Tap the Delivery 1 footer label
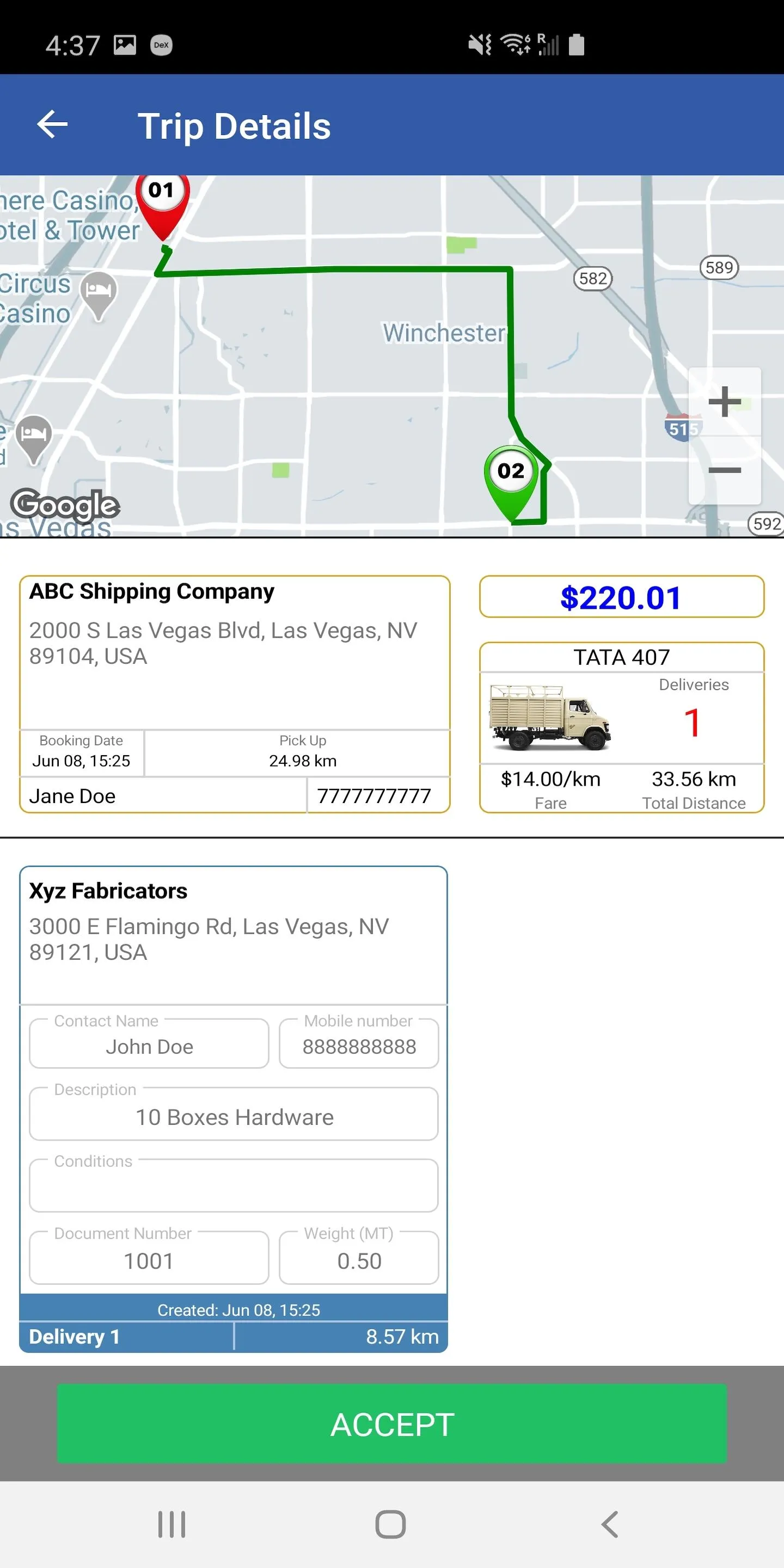Screen dimensions: 784x1568 click(x=74, y=1336)
